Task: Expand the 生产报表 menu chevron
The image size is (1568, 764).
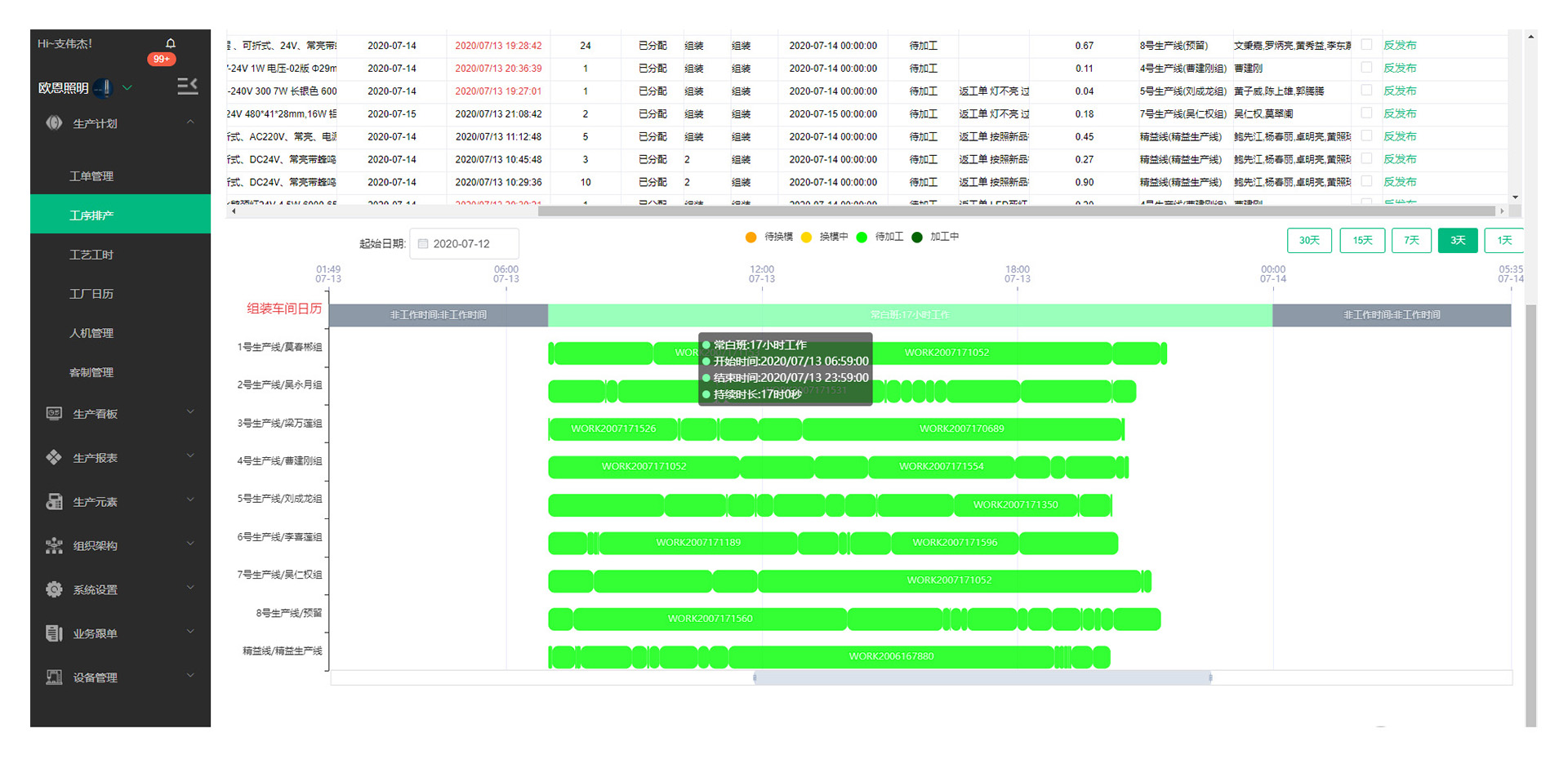Action: (x=190, y=456)
